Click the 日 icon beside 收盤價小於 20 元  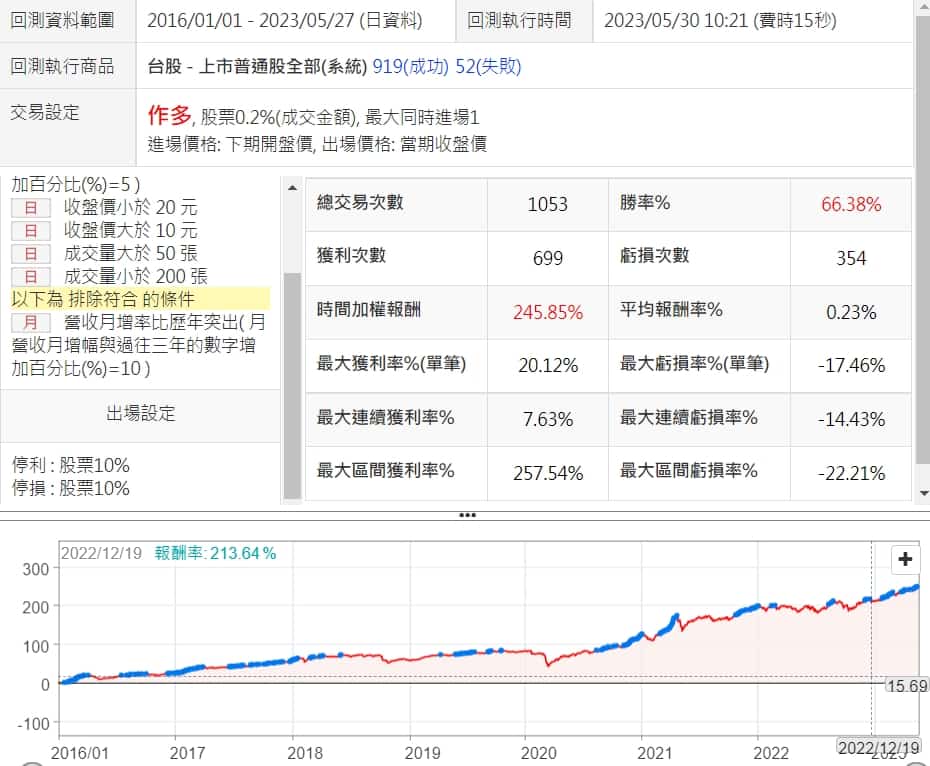(x=31, y=208)
